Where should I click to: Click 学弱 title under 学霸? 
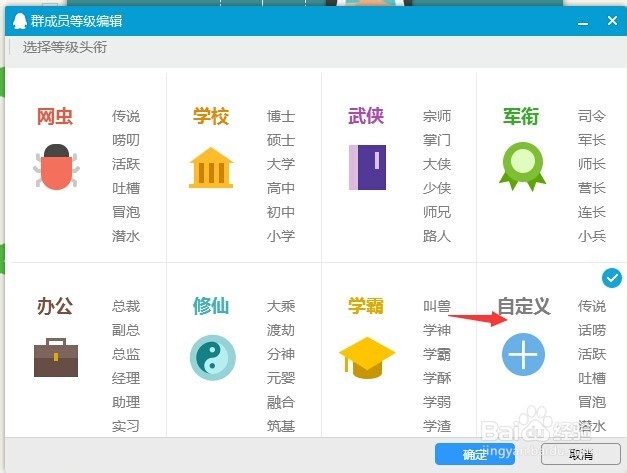437,402
